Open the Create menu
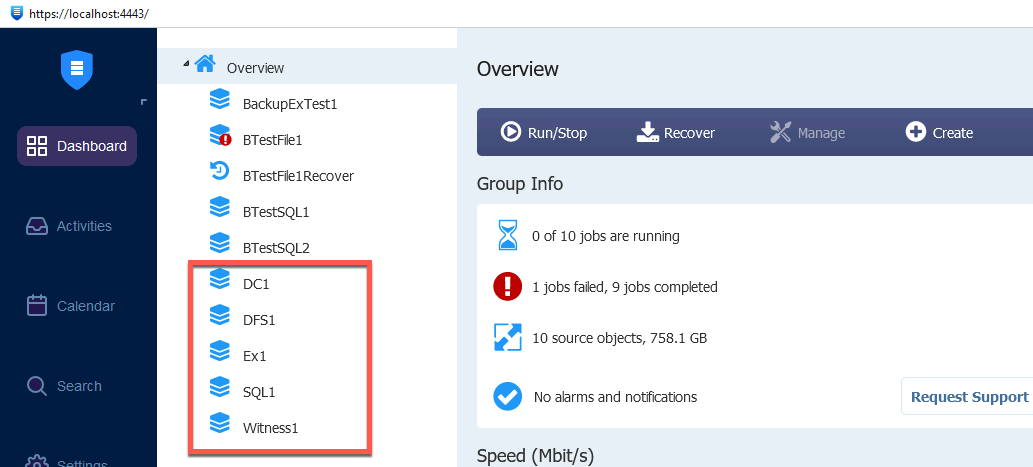 (939, 132)
